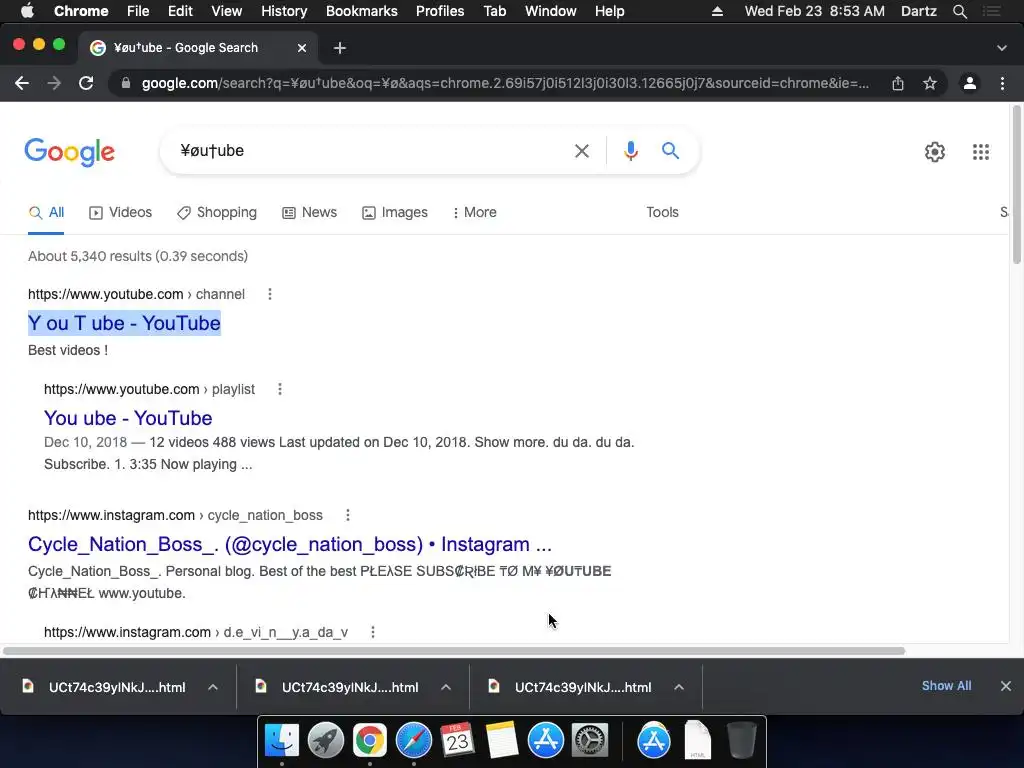Bookmark this tab with the star
The image size is (1024, 768).
click(x=930, y=83)
